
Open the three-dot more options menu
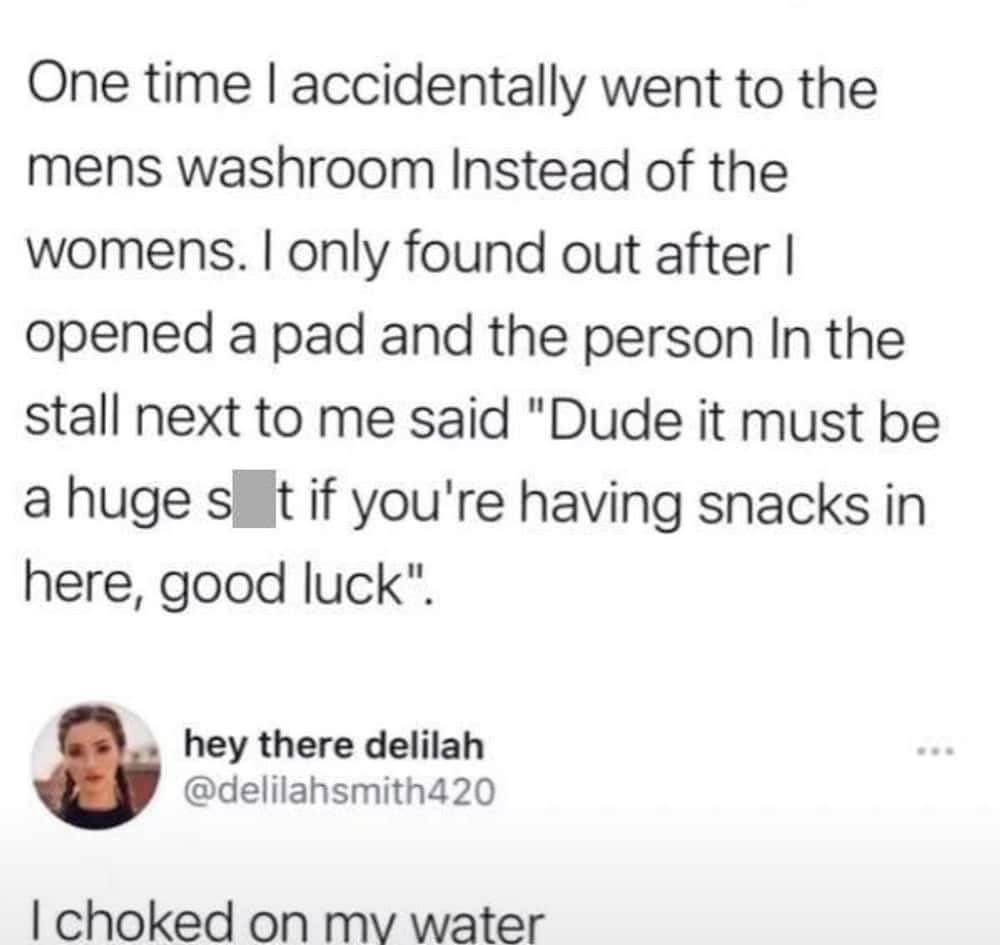click(936, 751)
